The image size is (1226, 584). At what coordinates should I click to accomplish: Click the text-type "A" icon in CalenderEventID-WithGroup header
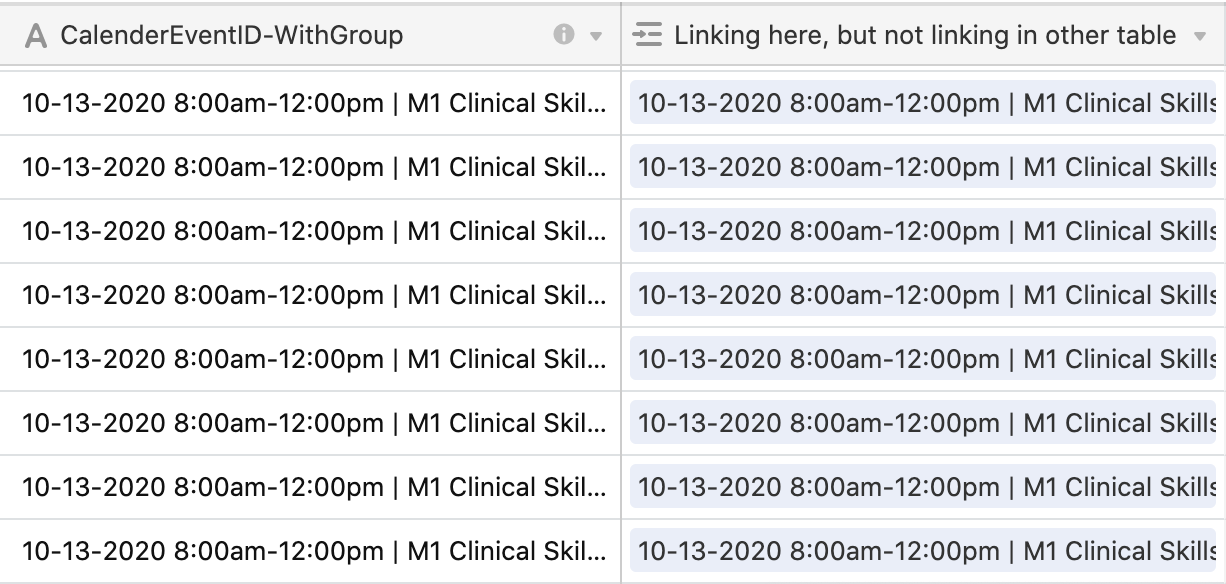(x=37, y=36)
